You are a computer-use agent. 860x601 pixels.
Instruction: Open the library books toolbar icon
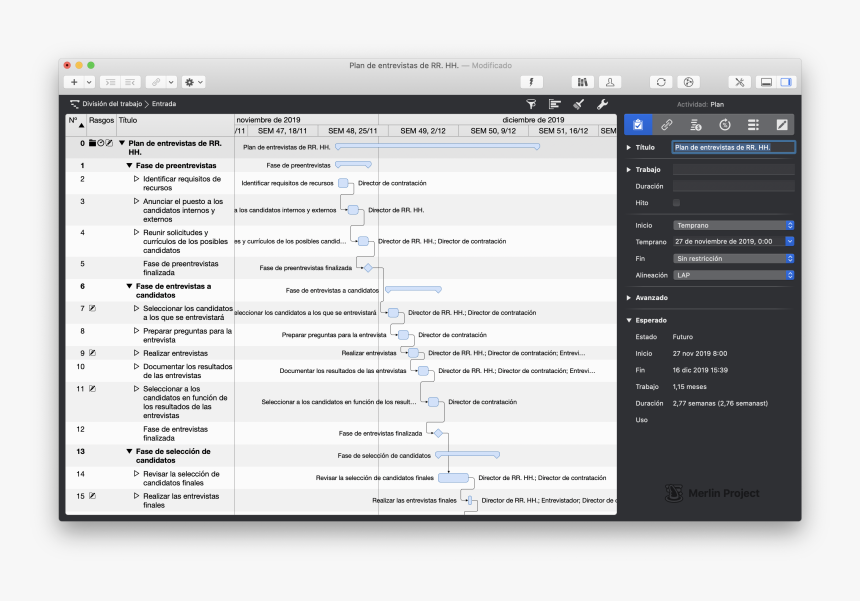coord(582,82)
